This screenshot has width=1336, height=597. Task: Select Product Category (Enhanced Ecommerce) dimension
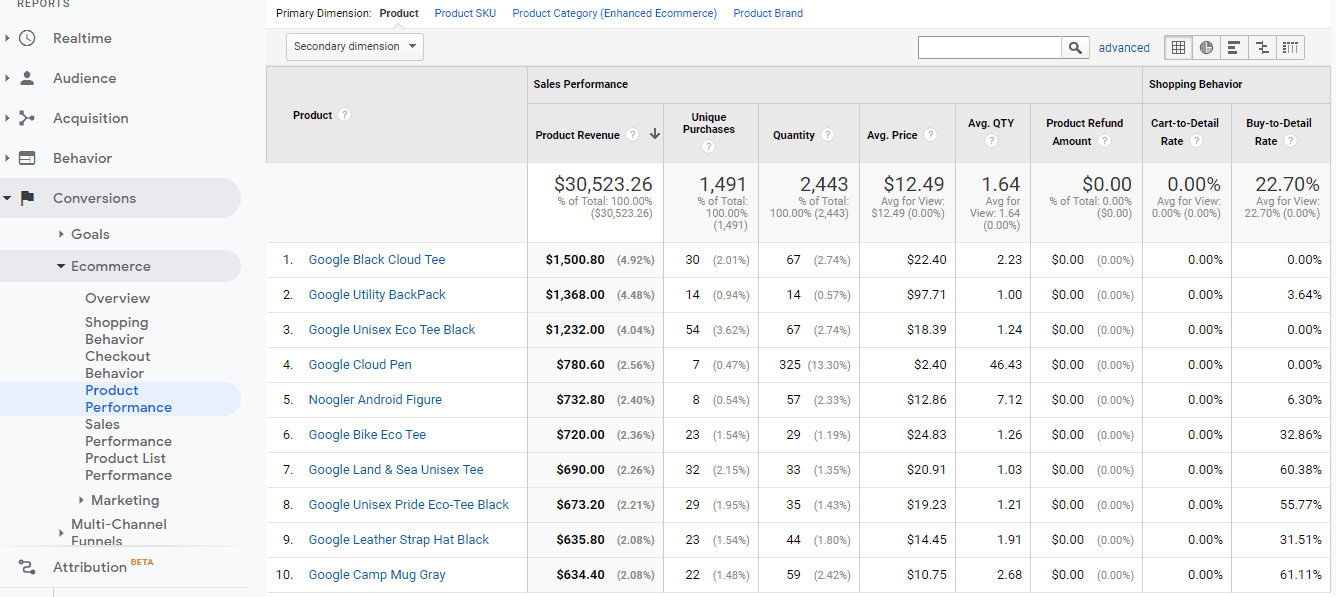point(614,14)
